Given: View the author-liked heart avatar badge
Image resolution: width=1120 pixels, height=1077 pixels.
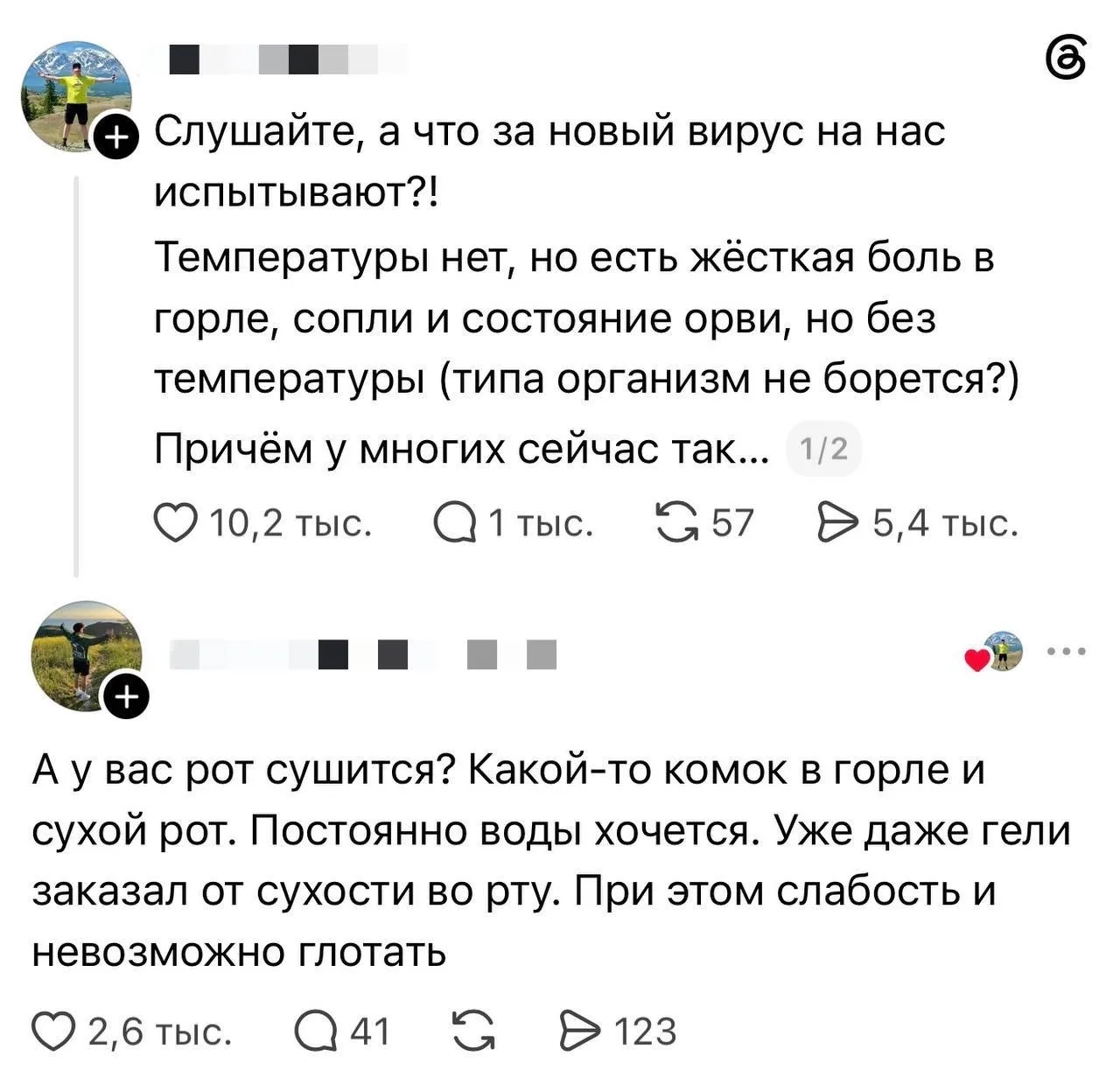Looking at the screenshot, I should coord(994,651).
